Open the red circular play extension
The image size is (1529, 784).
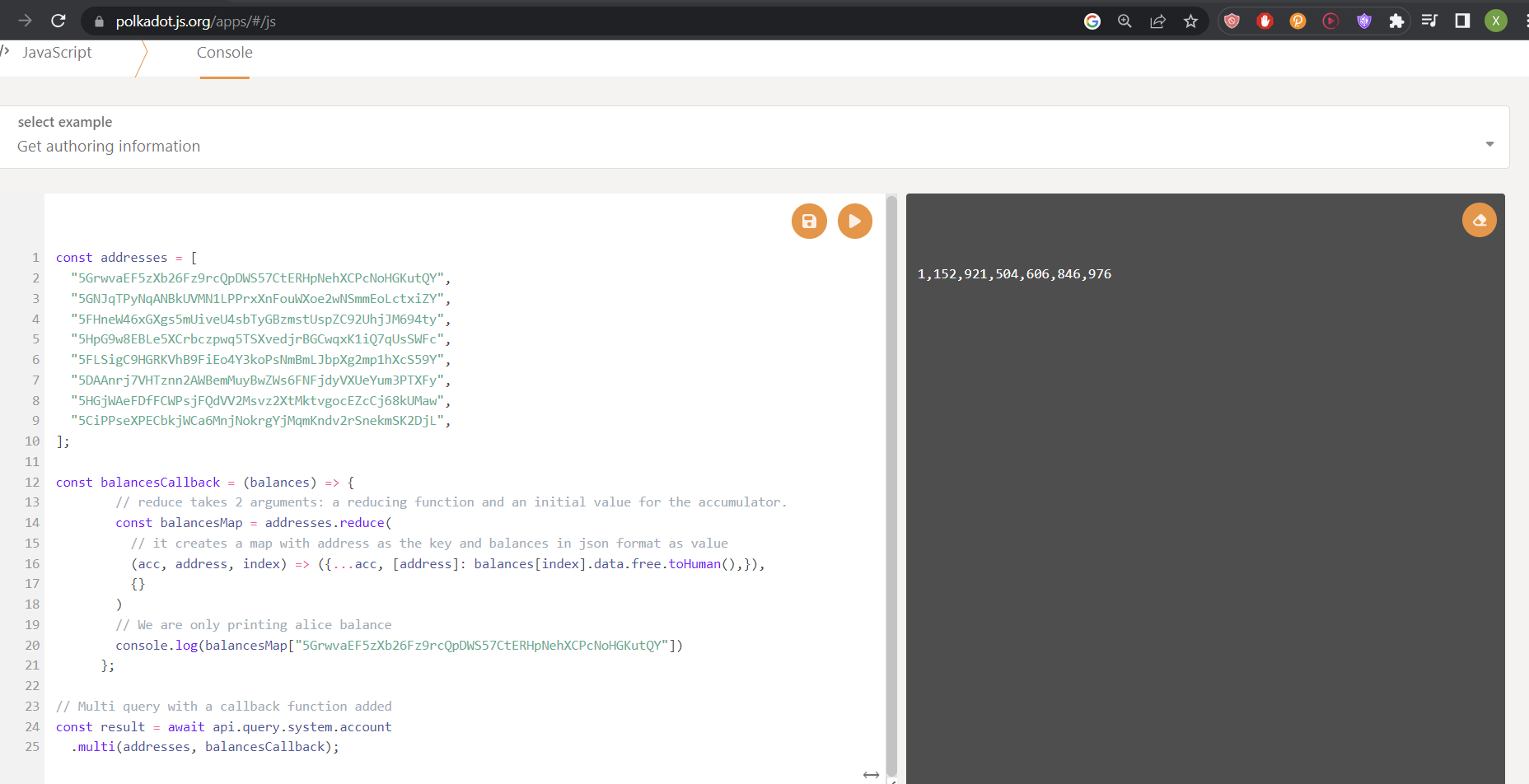click(x=1330, y=21)
